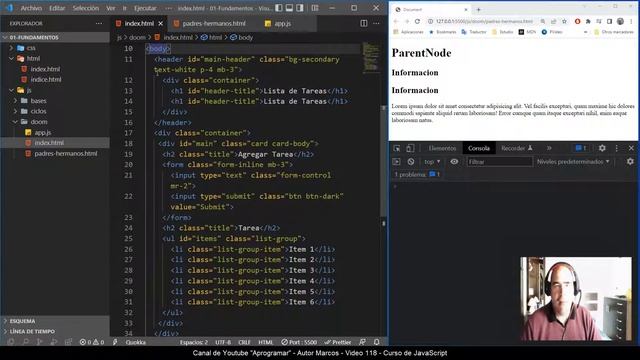Open the Archivo menu in VS Code

click(31, 8)
